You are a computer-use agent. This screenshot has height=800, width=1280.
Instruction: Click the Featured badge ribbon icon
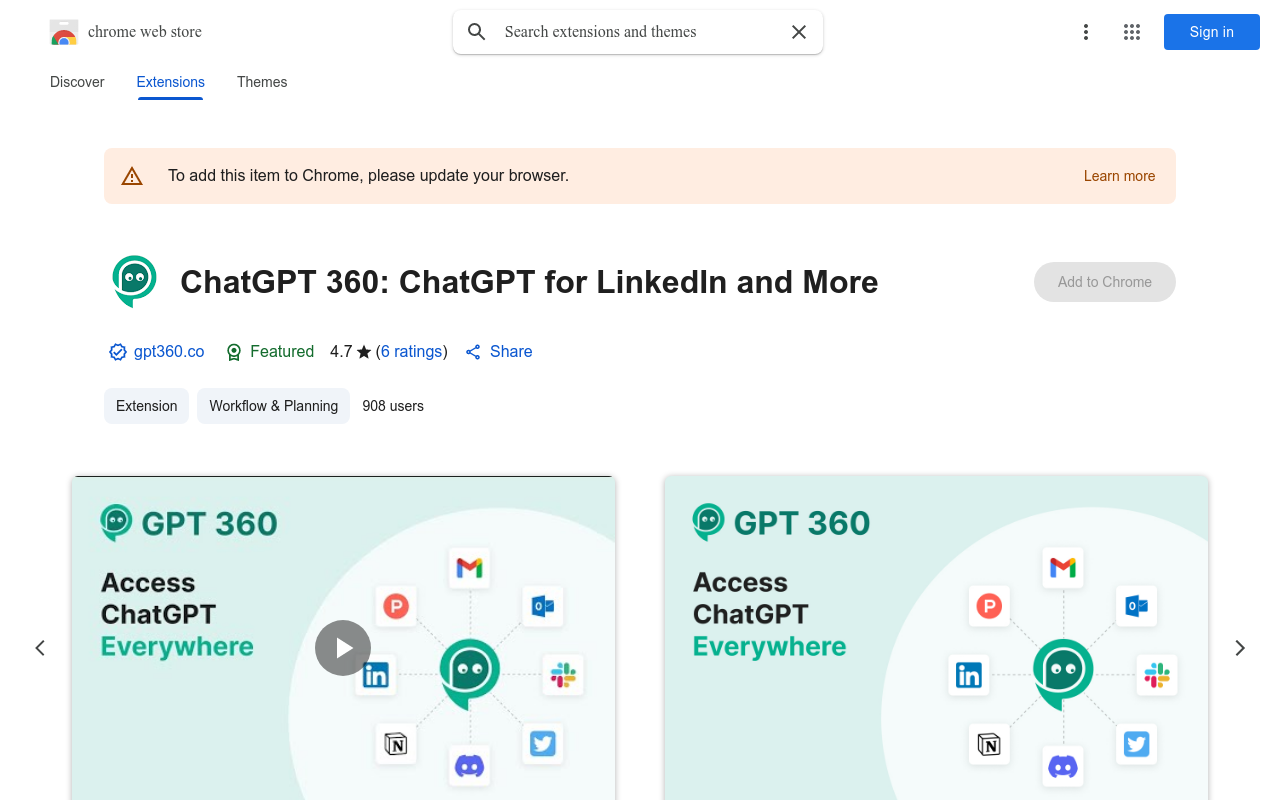pyautogui.click(x=234, y=352)
